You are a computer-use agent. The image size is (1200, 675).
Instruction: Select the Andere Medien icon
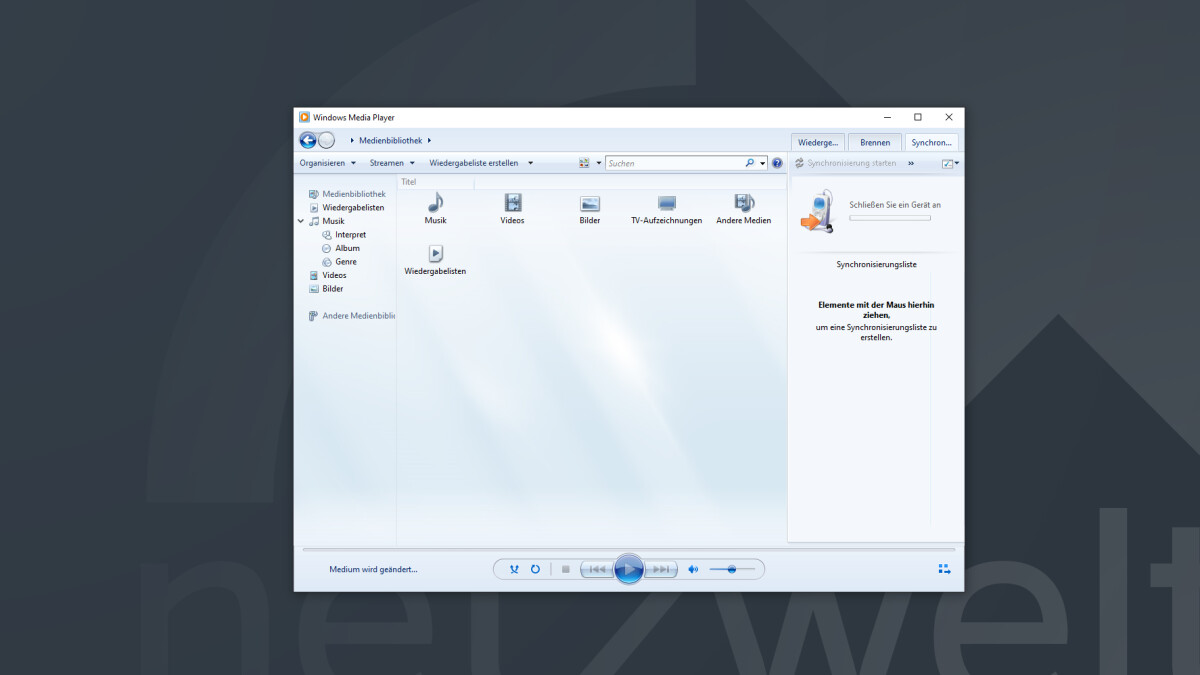tap(744, 205)
